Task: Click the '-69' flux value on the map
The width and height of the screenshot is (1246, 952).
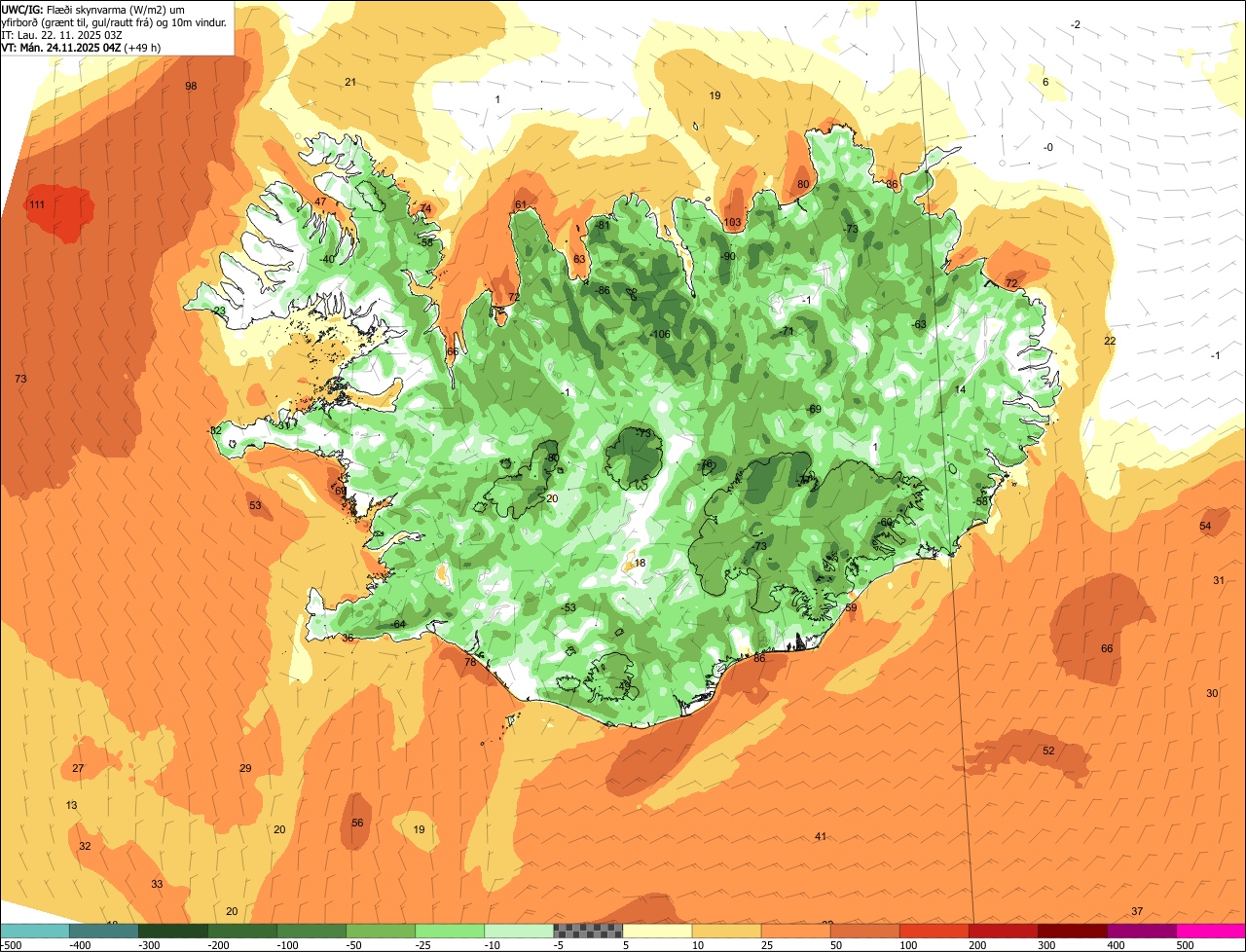Action: point(814,409)
